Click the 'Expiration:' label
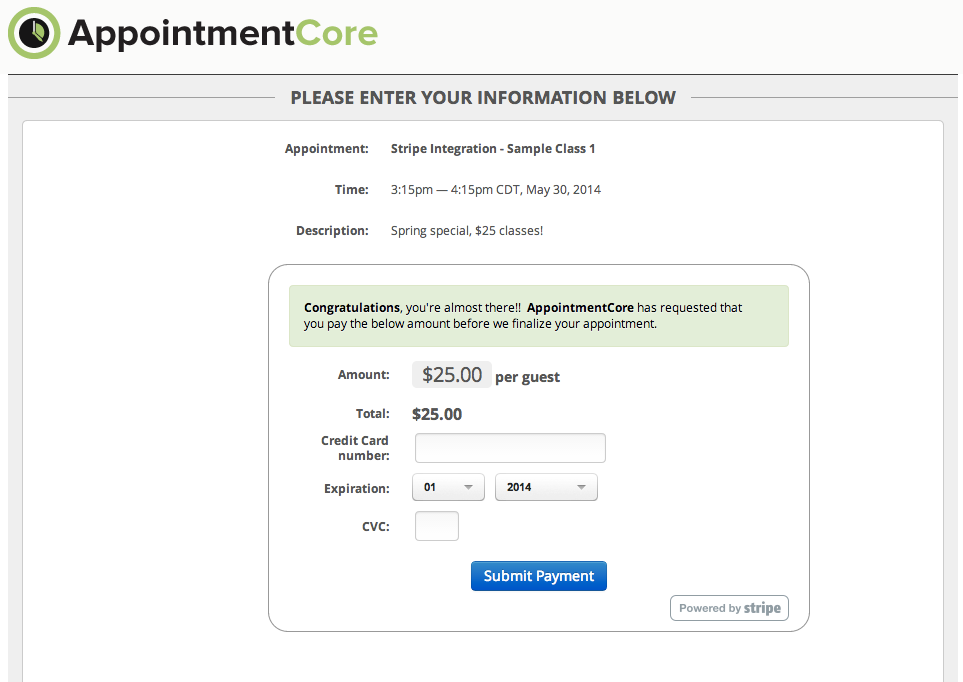Image resolution: width=963 pixels, height=682 pixels. (x=357, y=488)
